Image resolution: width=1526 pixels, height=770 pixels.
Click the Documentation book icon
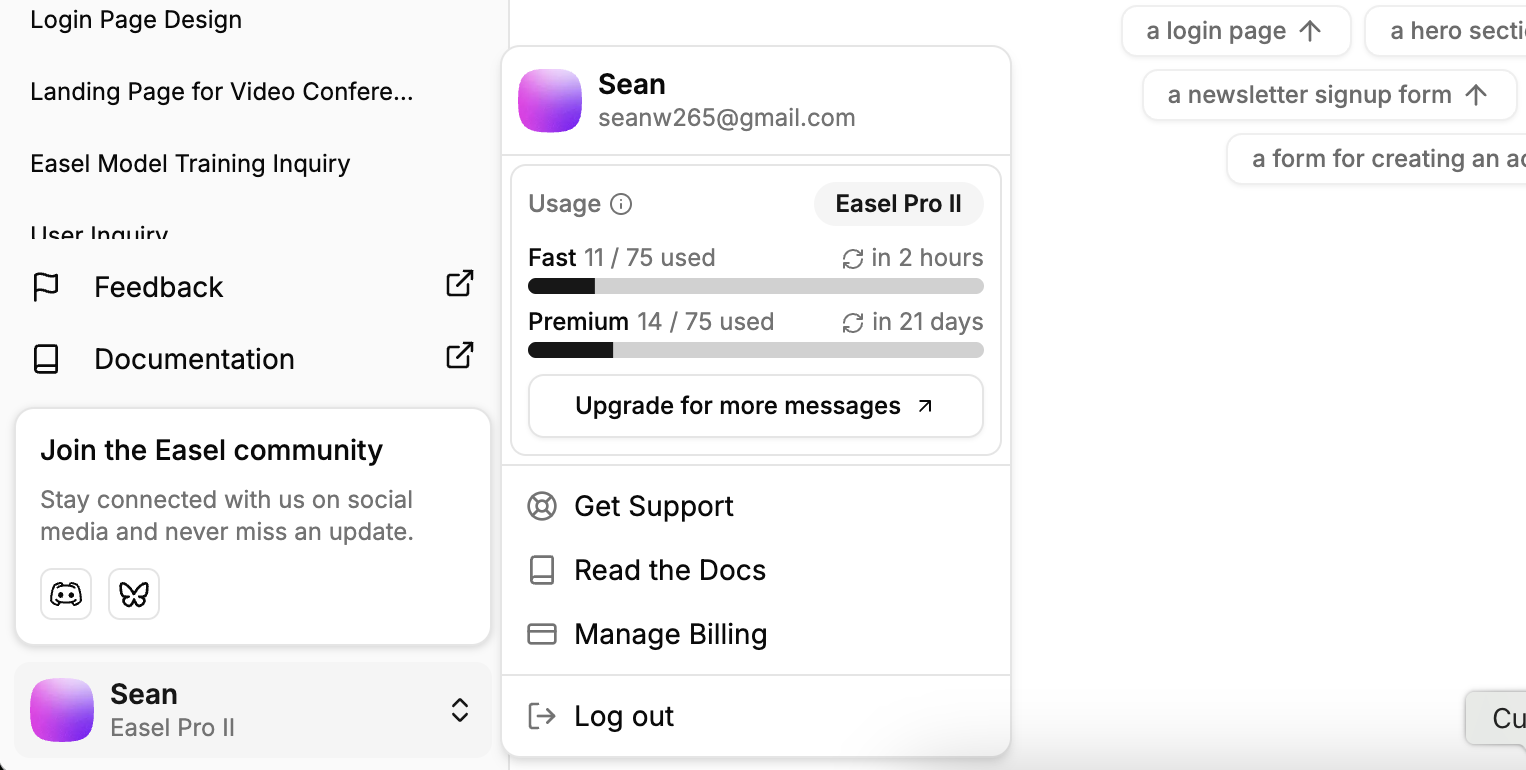coord(46,358)
